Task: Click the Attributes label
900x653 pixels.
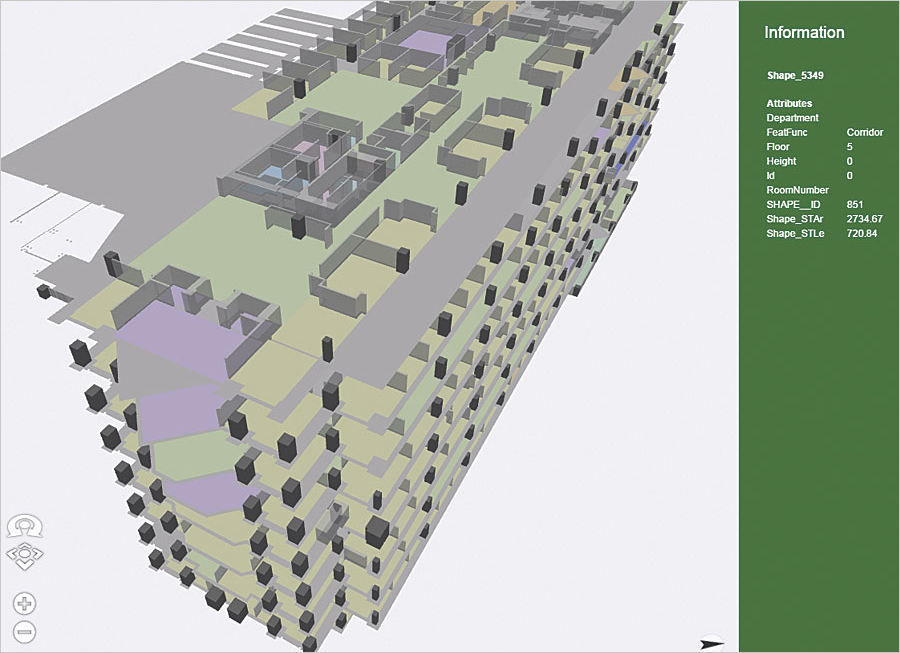Action: point(789,103)
